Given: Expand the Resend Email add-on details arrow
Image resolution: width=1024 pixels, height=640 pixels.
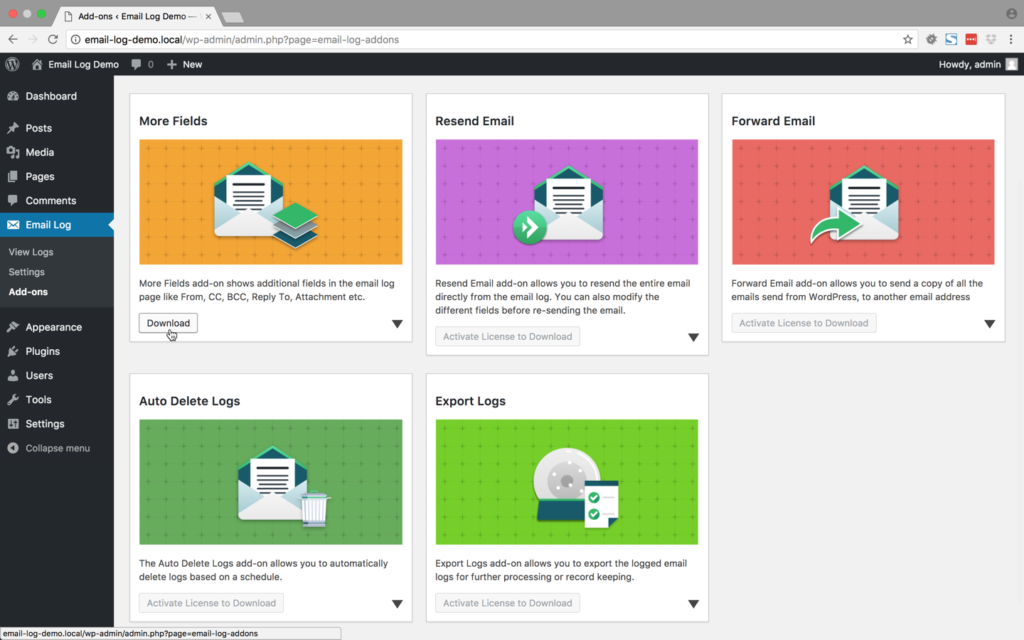Looking at the screenshot, I should 694,338.
